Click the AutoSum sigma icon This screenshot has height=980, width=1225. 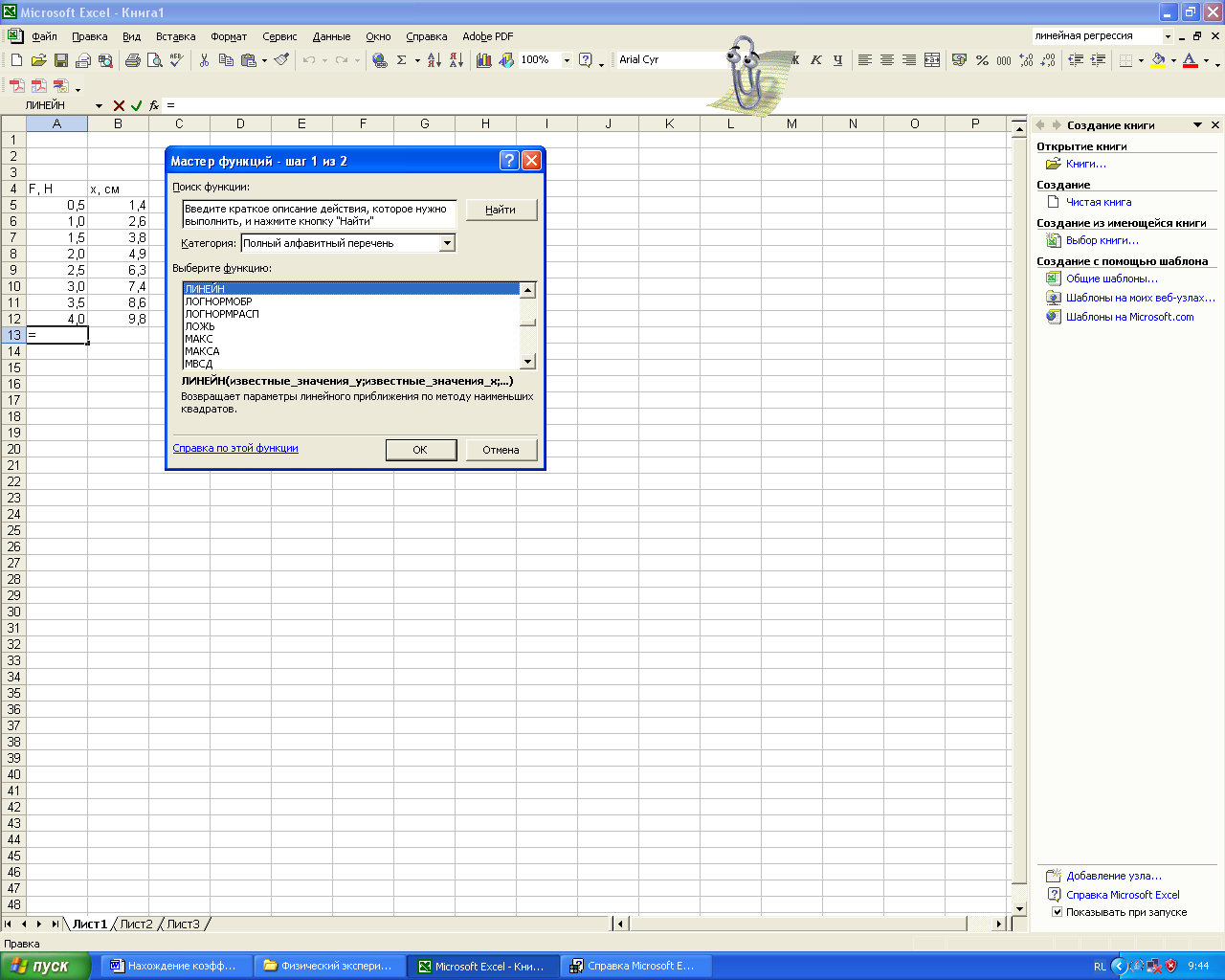402,60
